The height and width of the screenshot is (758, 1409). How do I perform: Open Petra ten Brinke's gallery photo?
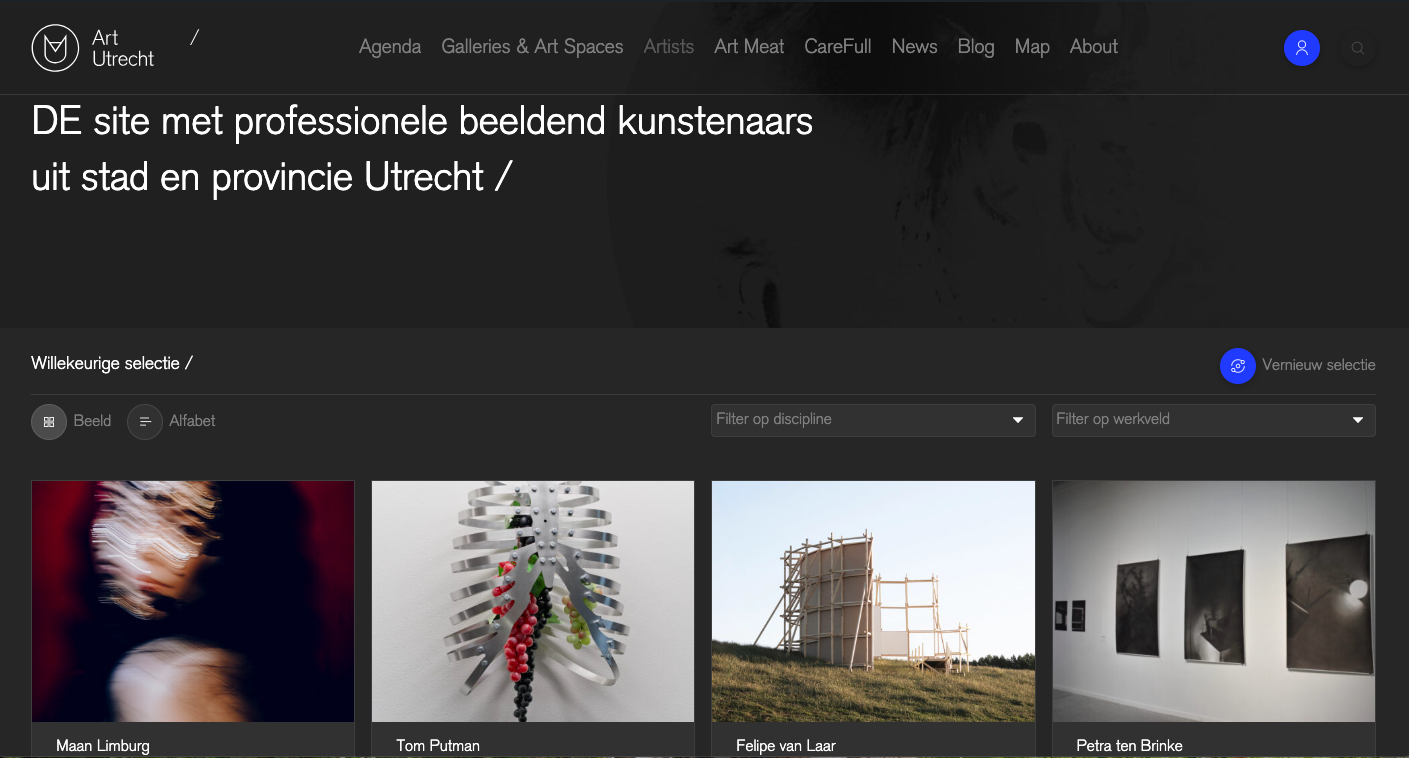(x=1213, y=601)
